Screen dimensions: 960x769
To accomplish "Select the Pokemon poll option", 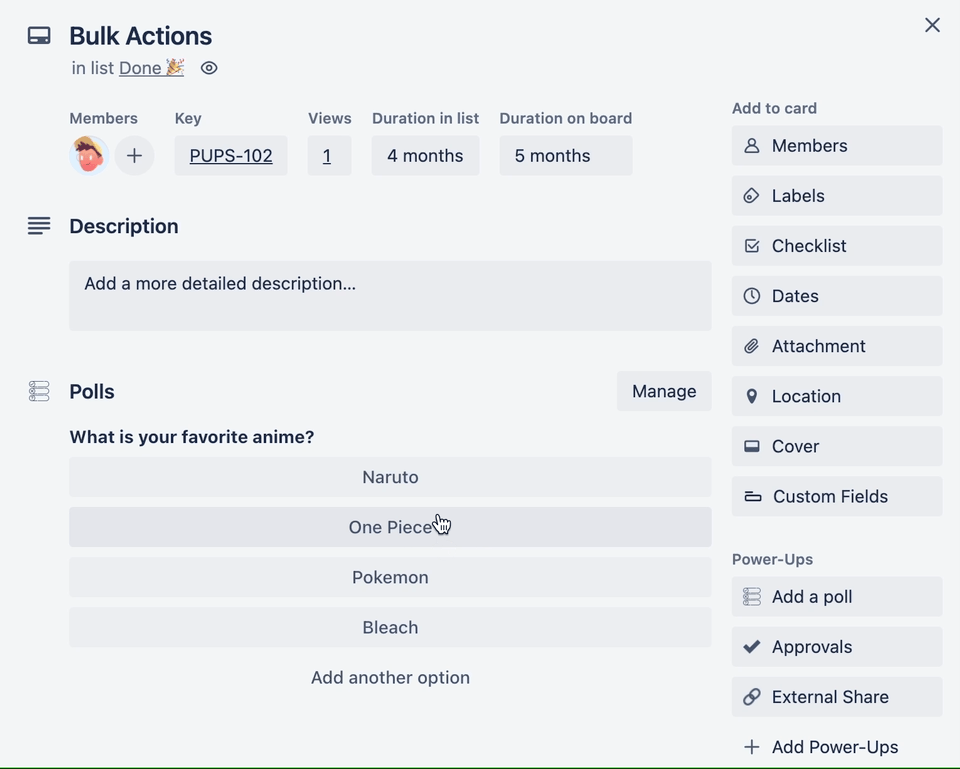I will coord(390,577).
